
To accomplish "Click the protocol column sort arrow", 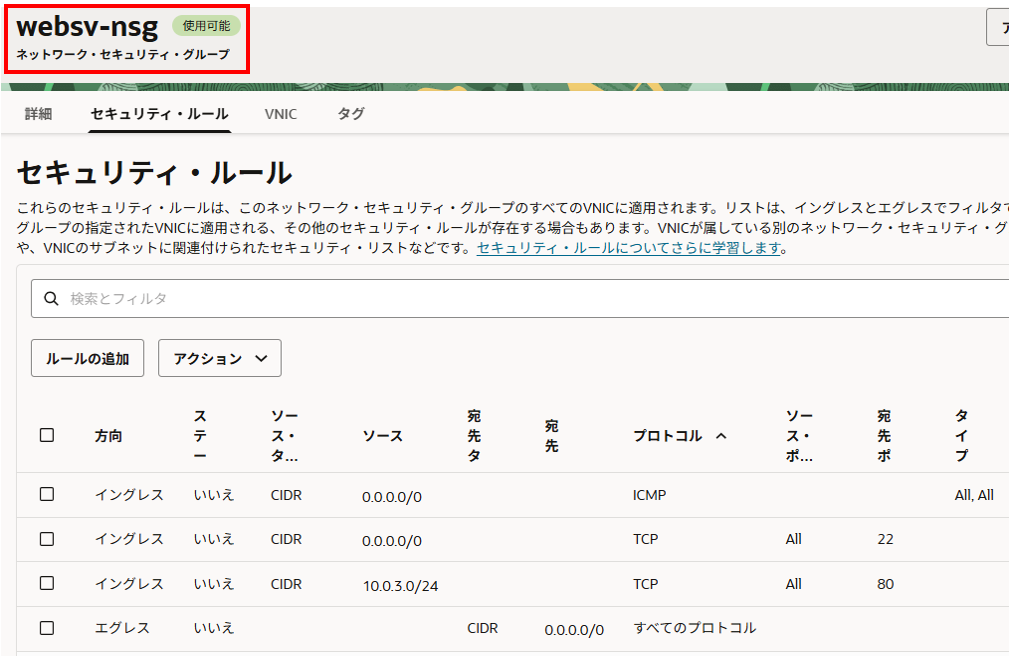I will pos(721,436).
